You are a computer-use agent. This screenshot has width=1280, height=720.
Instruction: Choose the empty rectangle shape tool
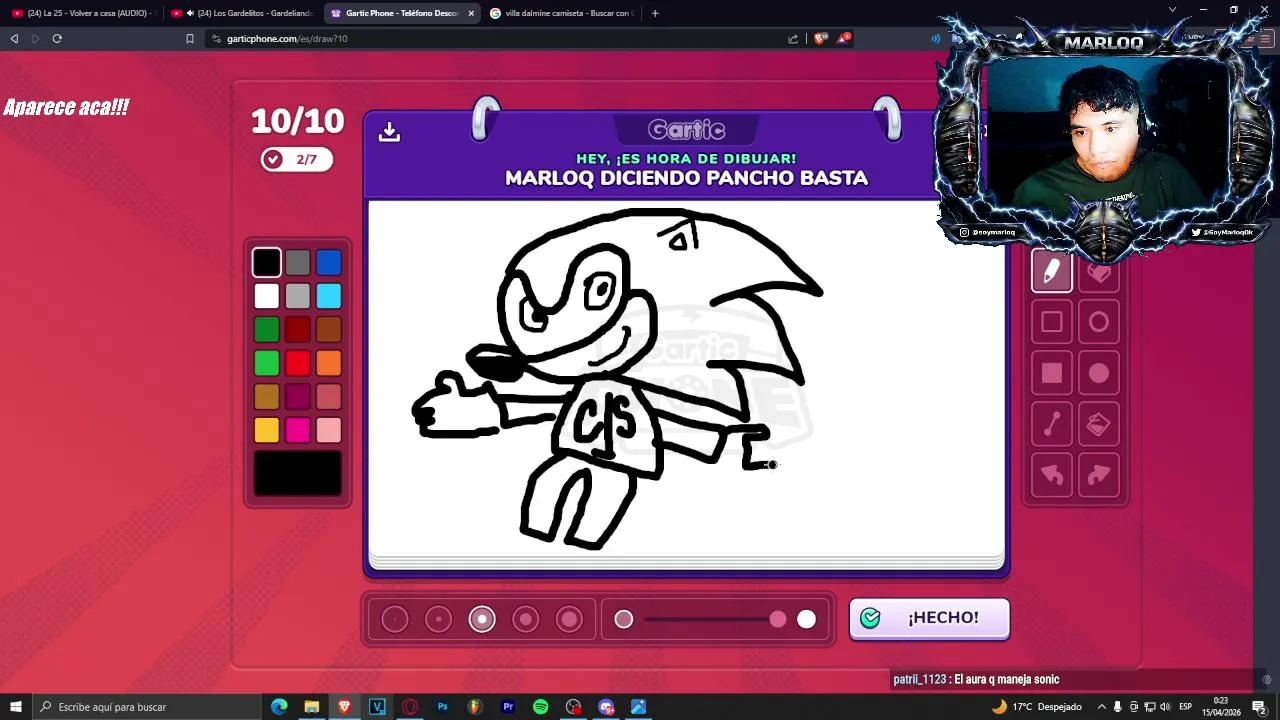[1052, 322]
